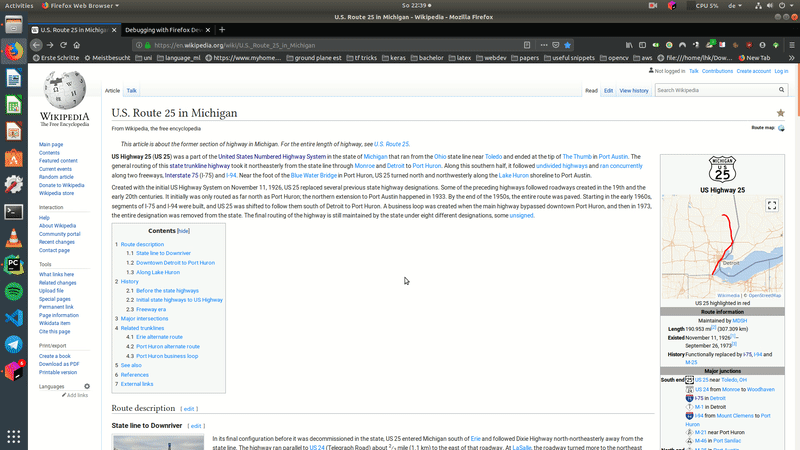Open site information lock icon
Screen dimensions: 800x450
point(148,45)
